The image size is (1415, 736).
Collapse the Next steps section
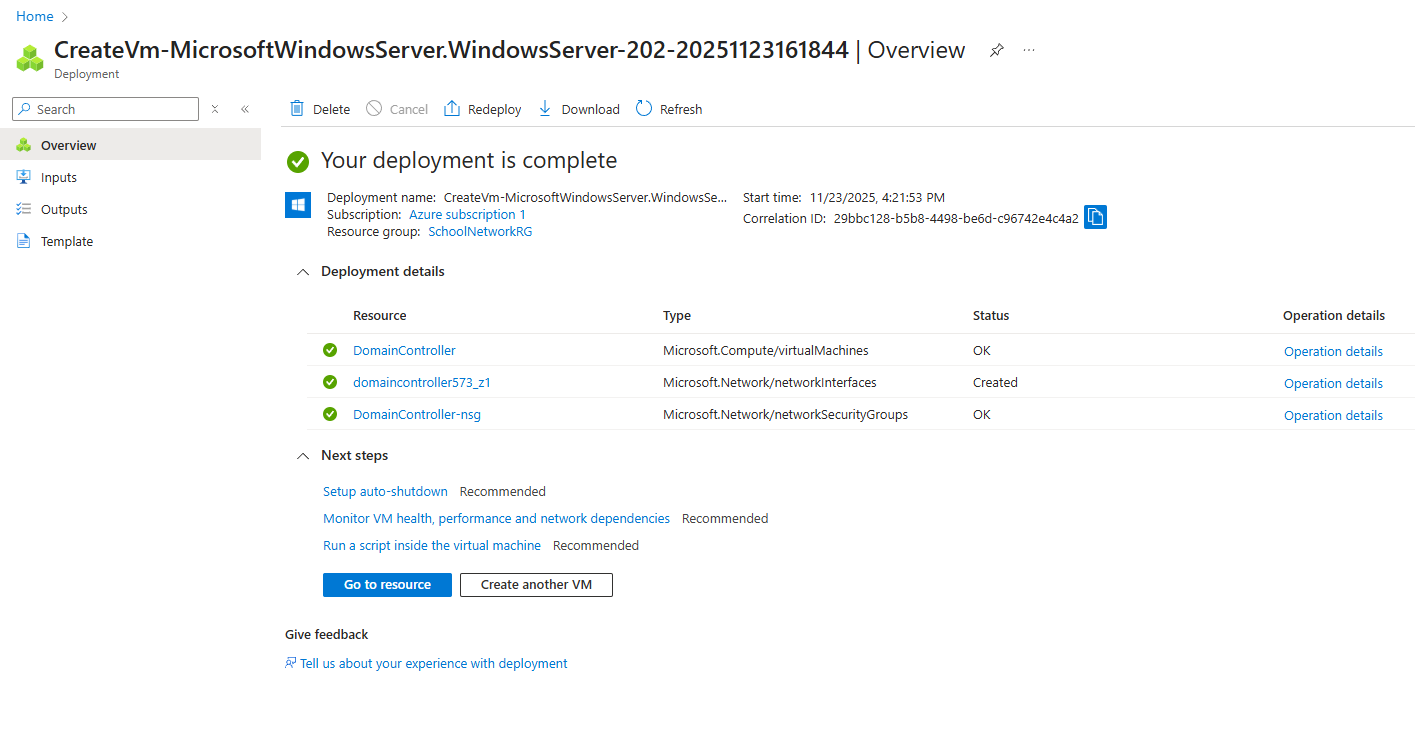[x=303, y=456]
